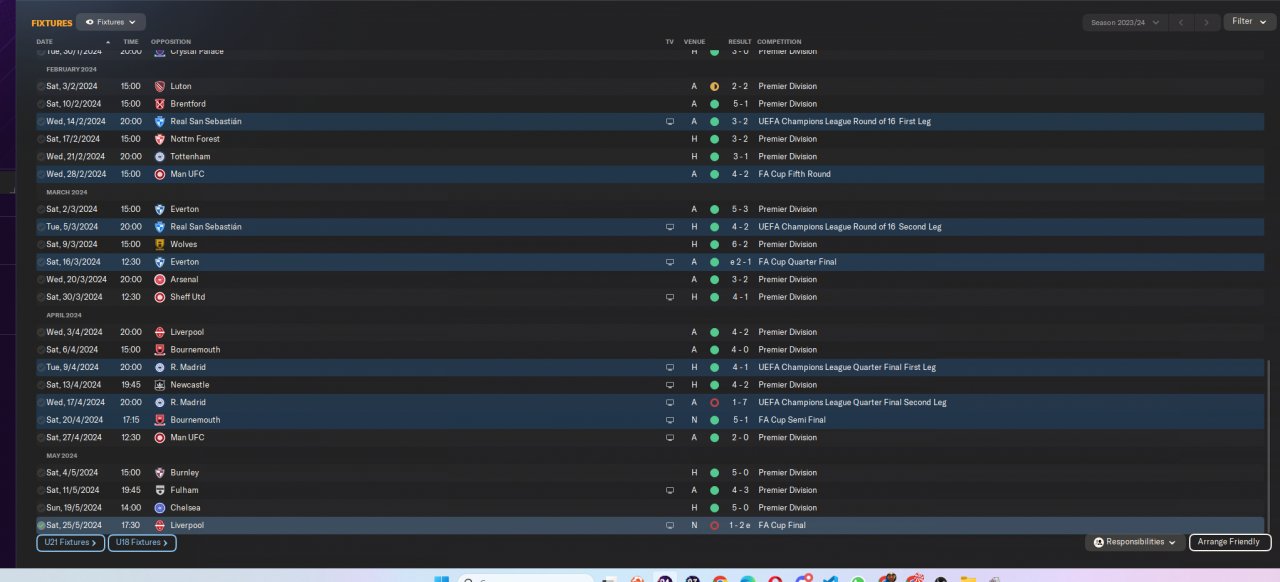The height and width of the screenshot is (582, 1280).
Task: Click the date Wed, 20/3/2024
Action: pyautogui.click(x=76, y=280)
